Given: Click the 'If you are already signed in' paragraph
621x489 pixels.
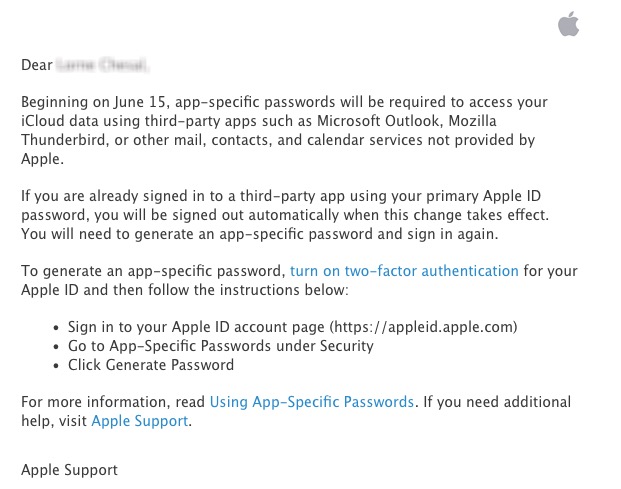Looking at the screenshot, I should tap(285, 215).
